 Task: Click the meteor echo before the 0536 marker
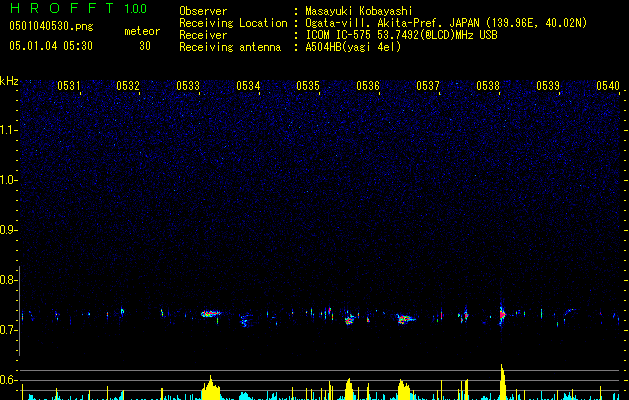pos(350,319)
